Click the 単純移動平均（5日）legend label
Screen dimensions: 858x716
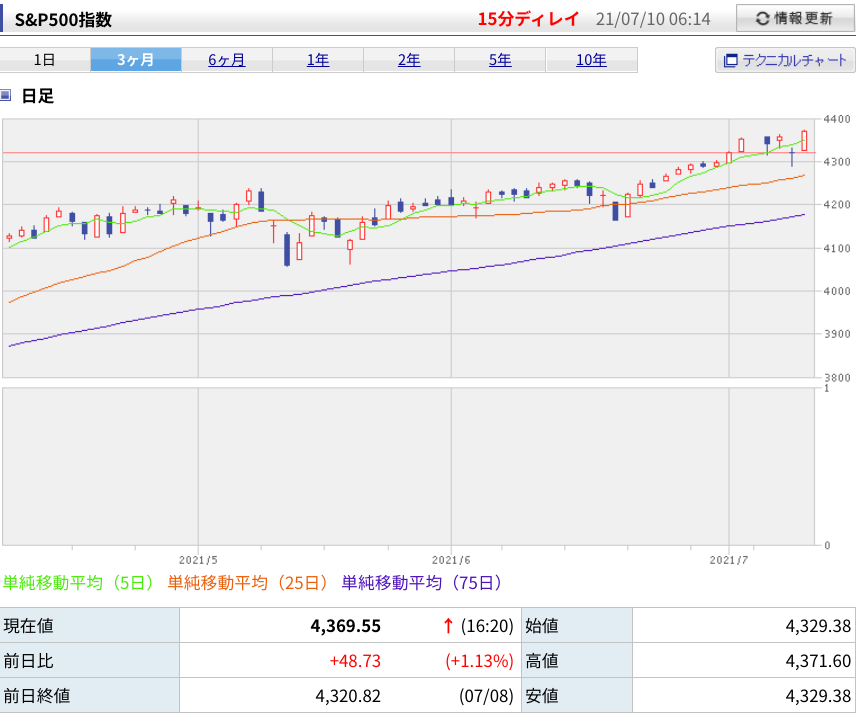pyautogui.click(x=78, y=582)
